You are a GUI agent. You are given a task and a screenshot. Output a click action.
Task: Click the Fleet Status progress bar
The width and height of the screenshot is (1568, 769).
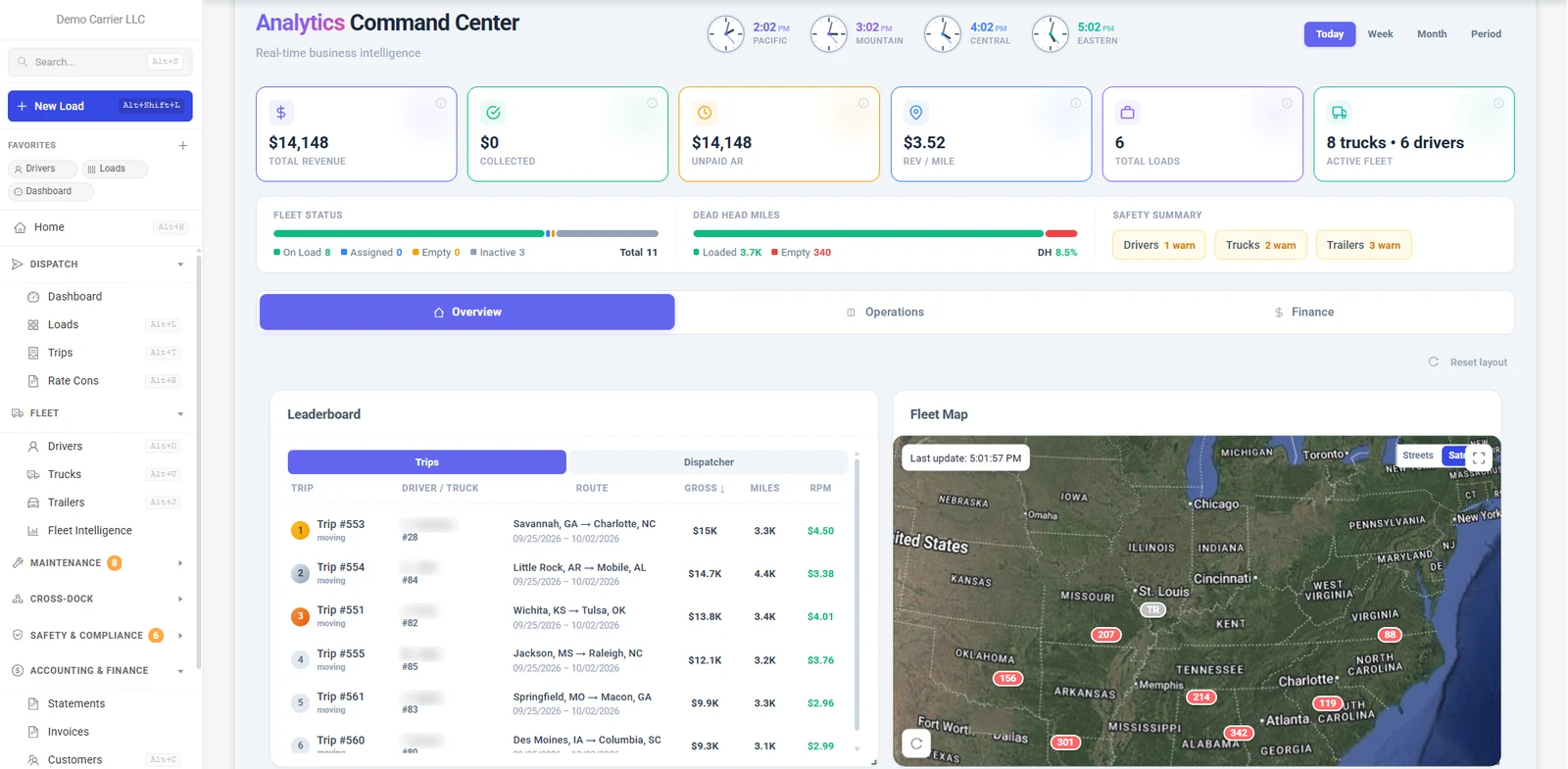coord(465,233)
